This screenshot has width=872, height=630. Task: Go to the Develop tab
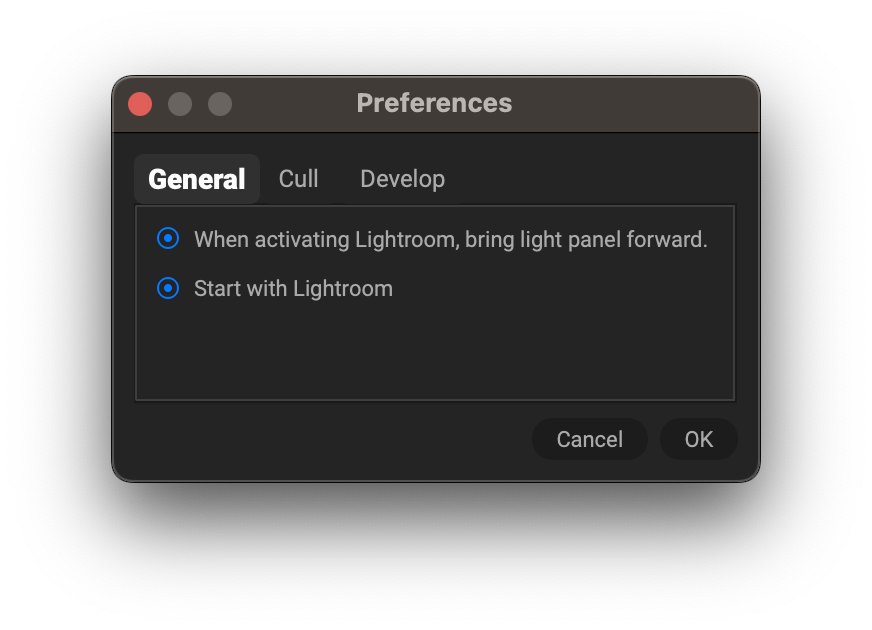pos(402,179)
